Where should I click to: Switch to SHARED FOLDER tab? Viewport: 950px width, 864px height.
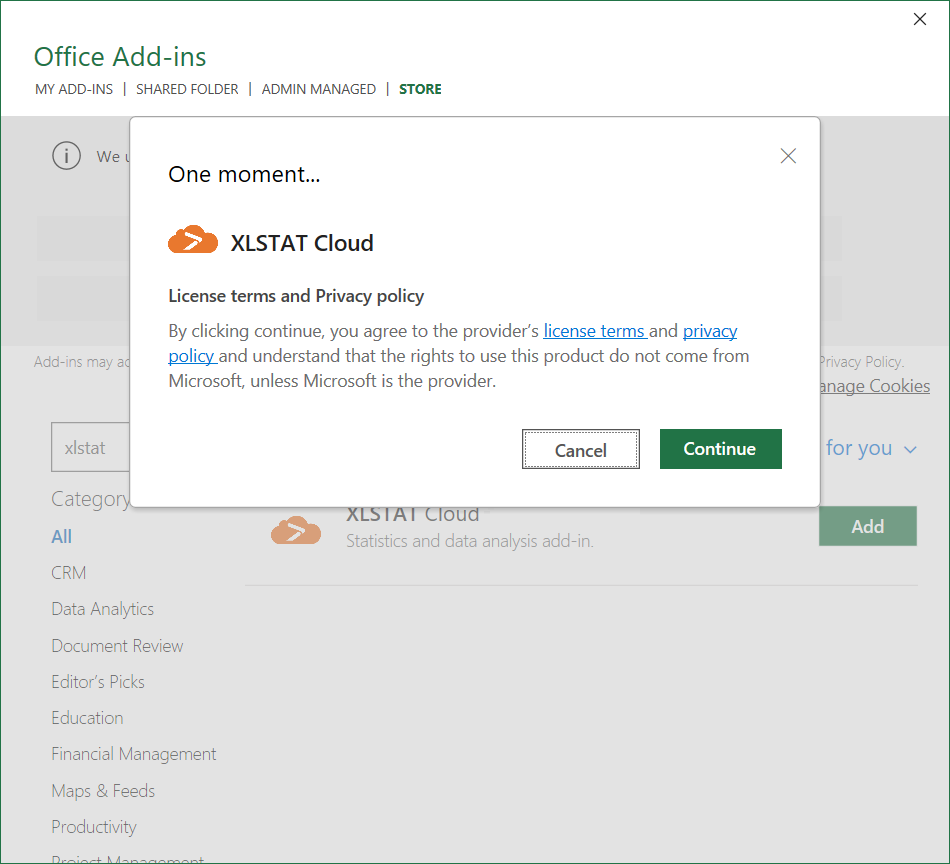point(187,89)
